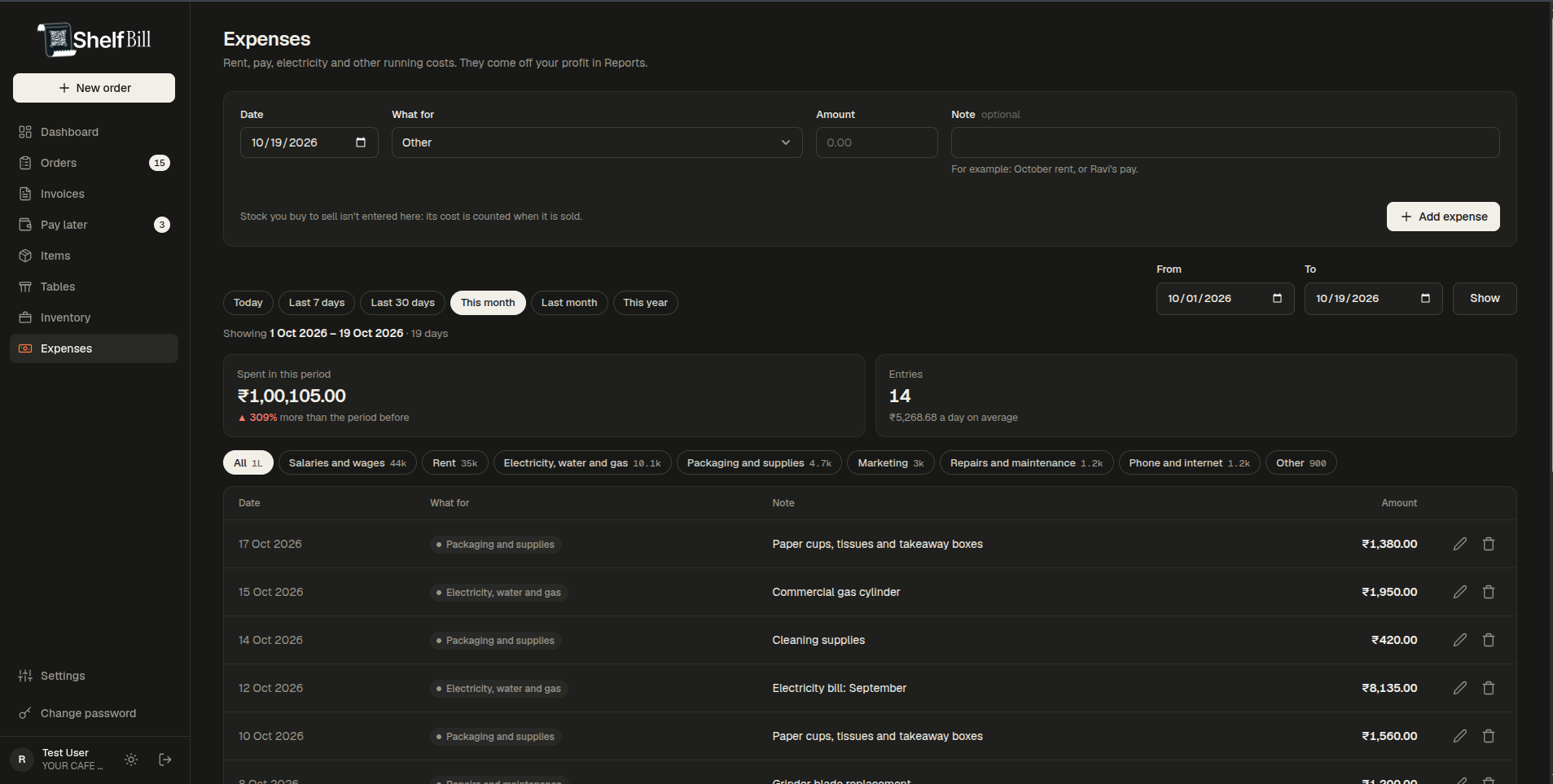The image size is (1553, 784).
Task: Open the From date calendar picker
Action: pyautogui.click(x=1277, y=299)
